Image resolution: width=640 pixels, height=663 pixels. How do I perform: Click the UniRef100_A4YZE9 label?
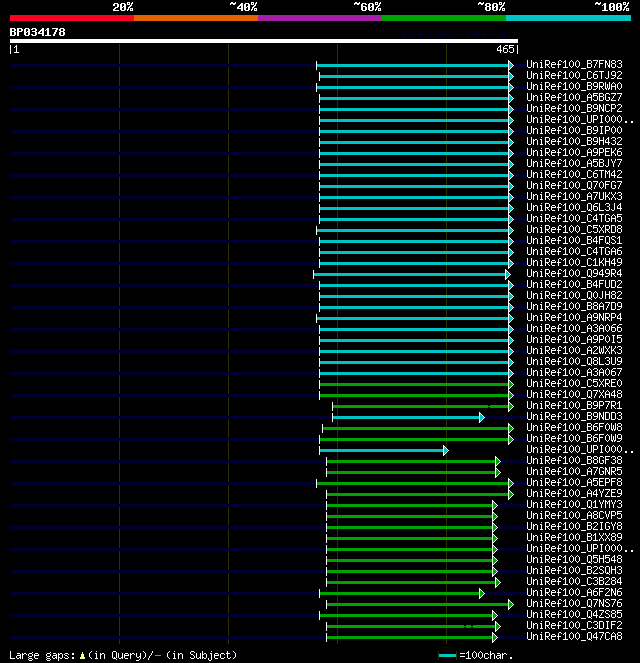574,493
